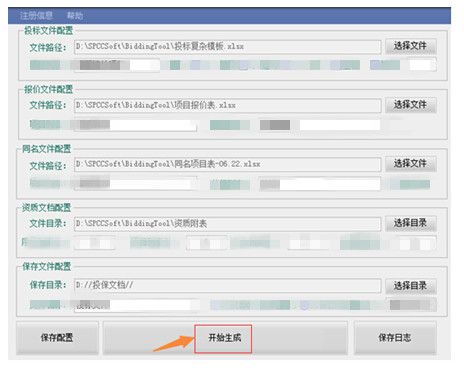This screenshot has width=464, height=370.
Task: Click the 保存日志 button
Action: 395,338
